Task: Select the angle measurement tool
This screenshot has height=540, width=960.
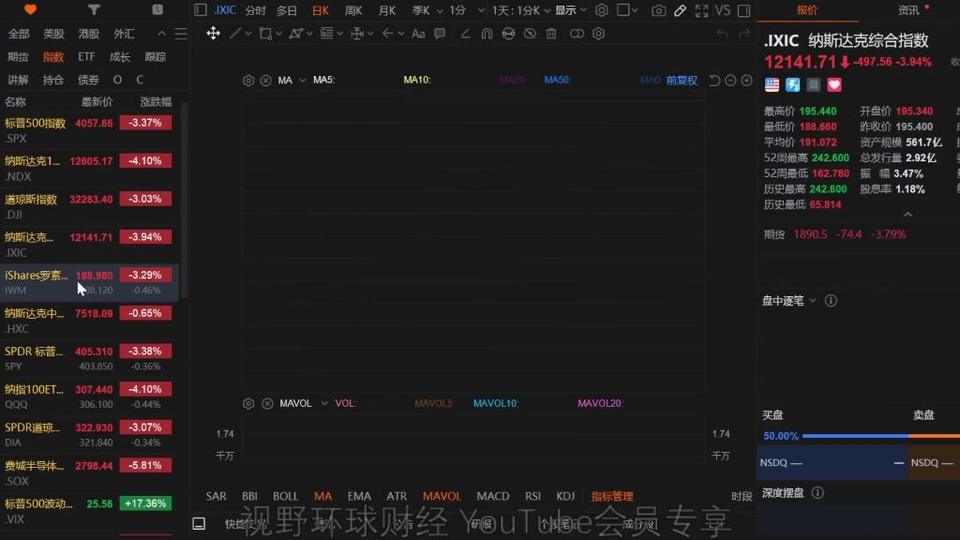Action: click(x=465, y=34)
